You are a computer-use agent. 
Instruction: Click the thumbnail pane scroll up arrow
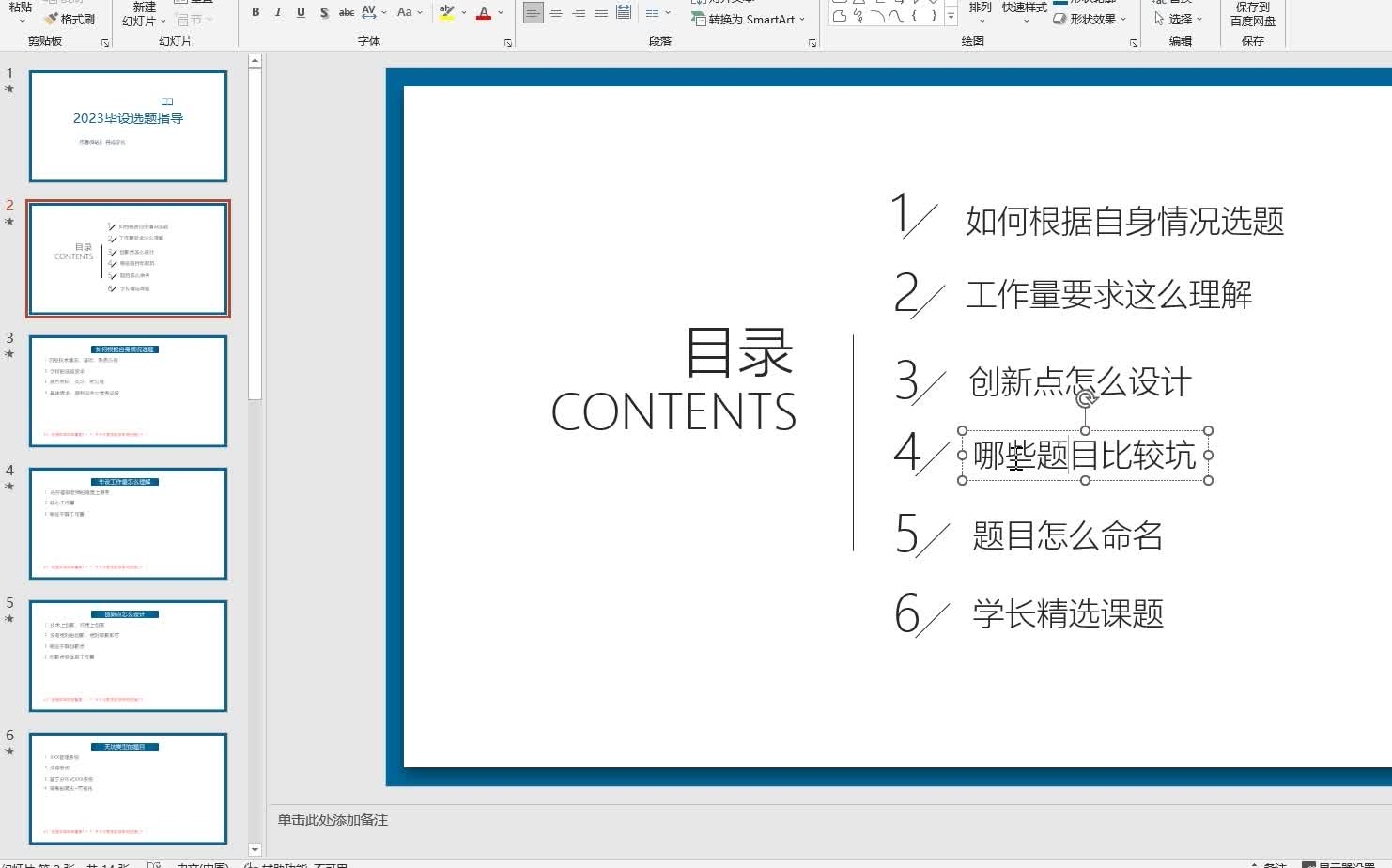(x=255, y=61)
